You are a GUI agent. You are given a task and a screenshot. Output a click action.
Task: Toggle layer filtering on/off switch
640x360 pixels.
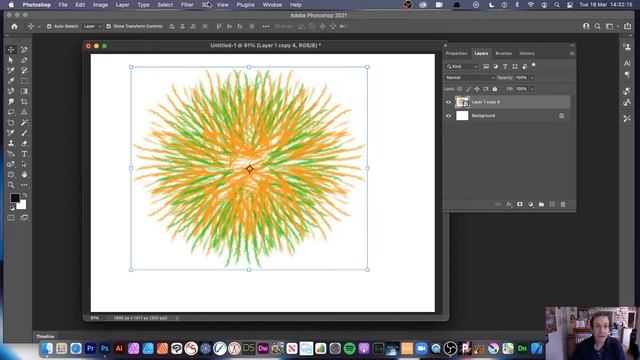point(533,66)
